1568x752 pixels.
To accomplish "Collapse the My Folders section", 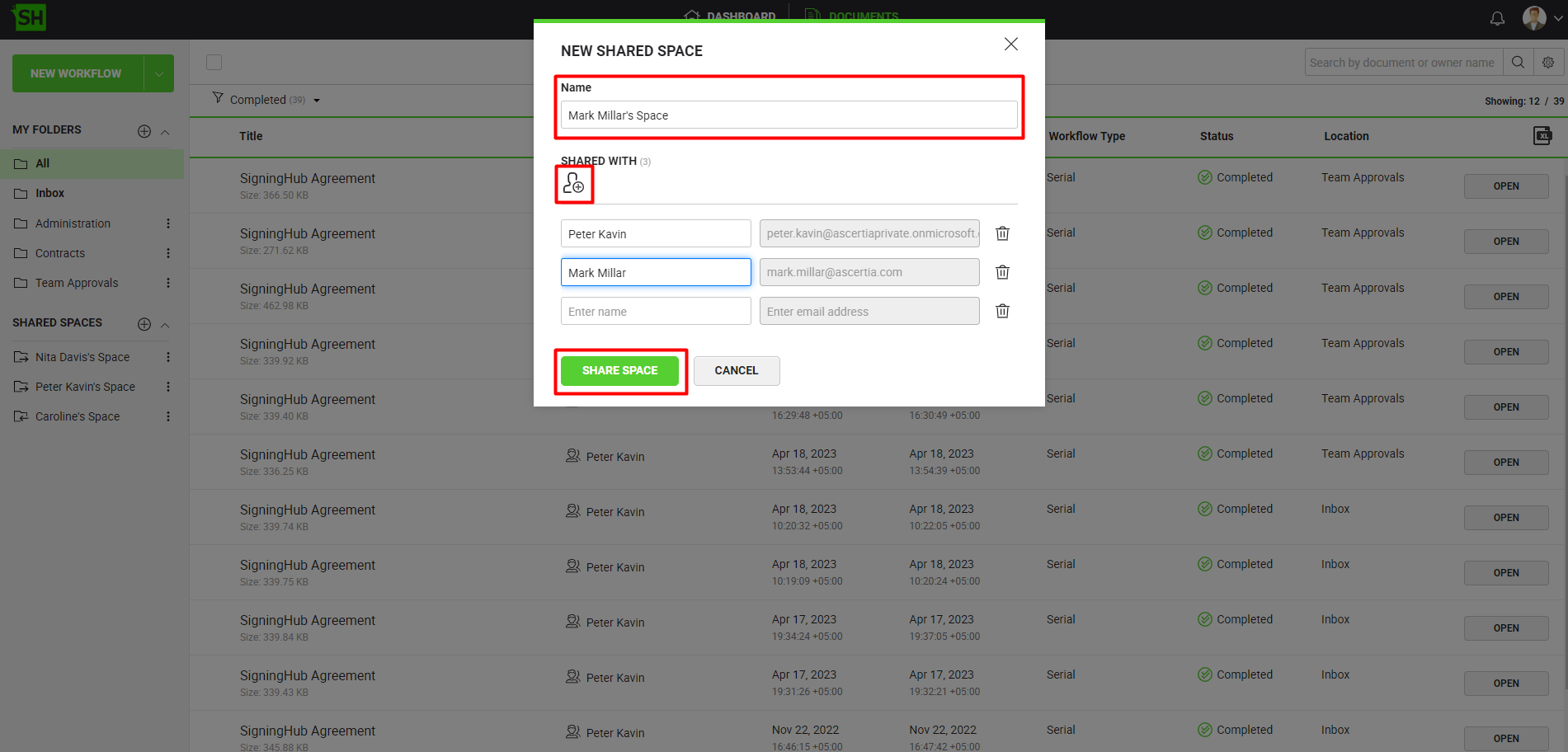I will (165, 132).
